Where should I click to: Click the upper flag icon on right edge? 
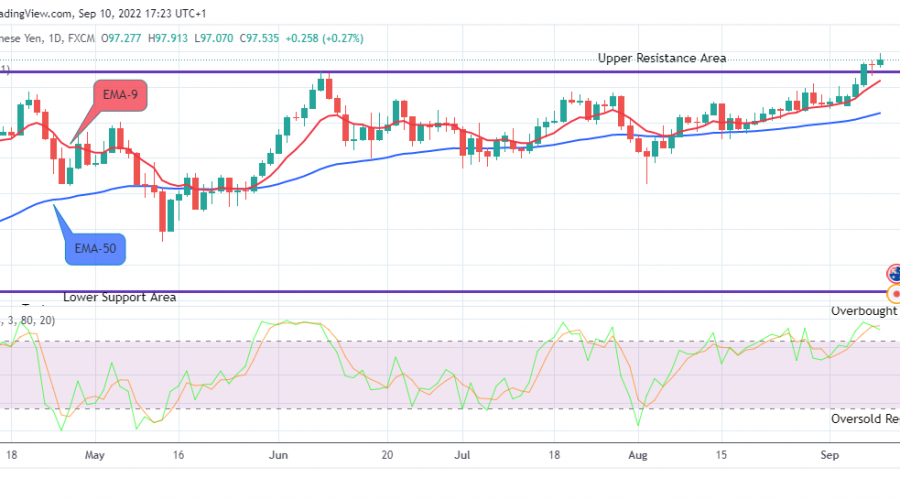[x=893, y=274]
